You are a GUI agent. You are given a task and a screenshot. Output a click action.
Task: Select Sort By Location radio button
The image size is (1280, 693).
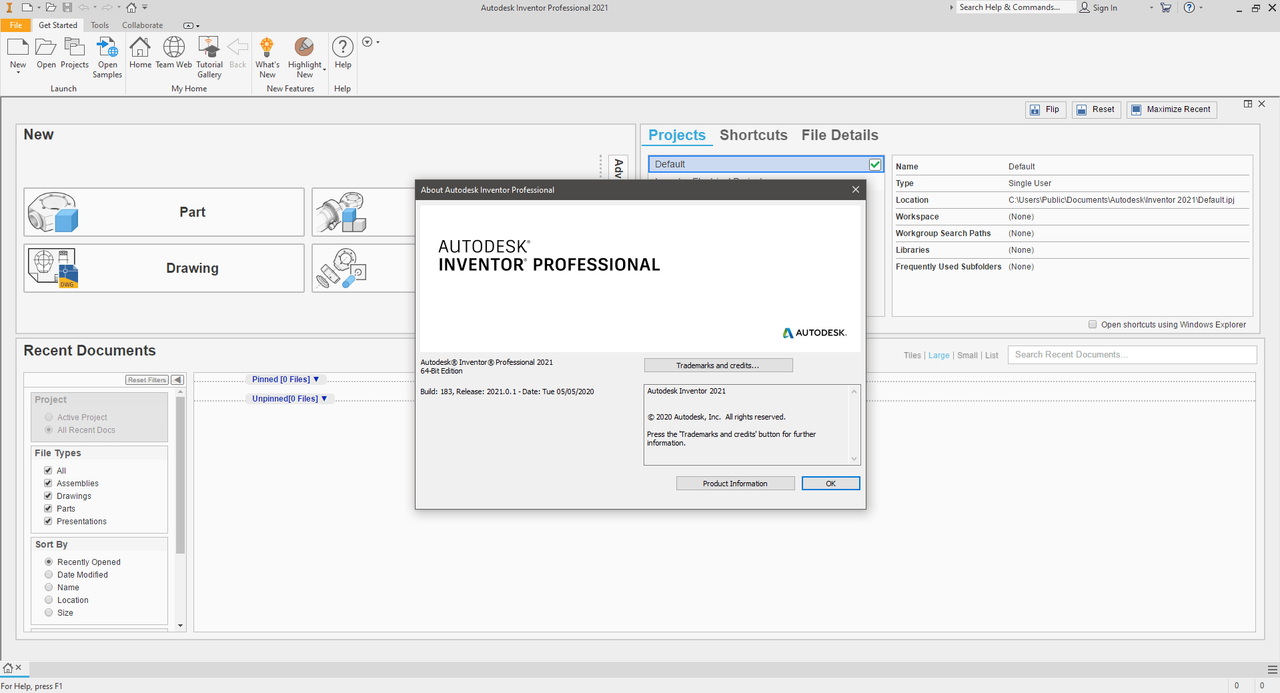click(48, 600)
